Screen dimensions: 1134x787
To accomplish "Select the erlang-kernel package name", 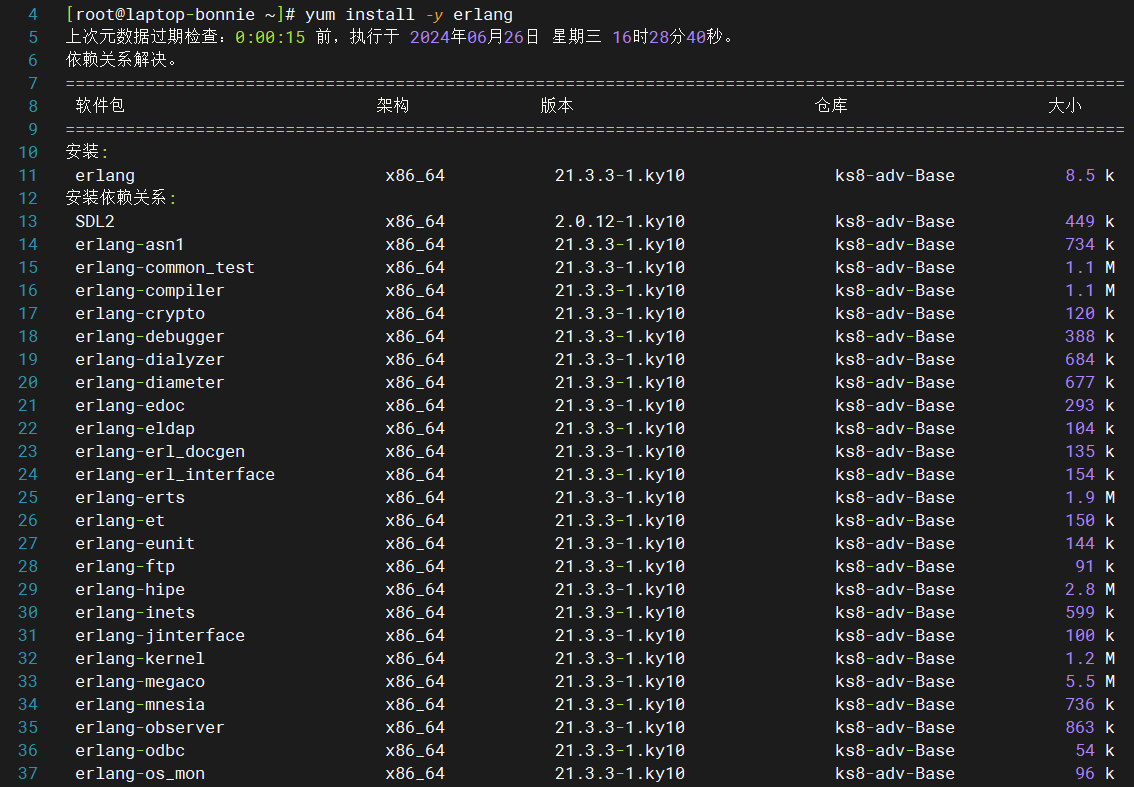I will pos(140,659).
